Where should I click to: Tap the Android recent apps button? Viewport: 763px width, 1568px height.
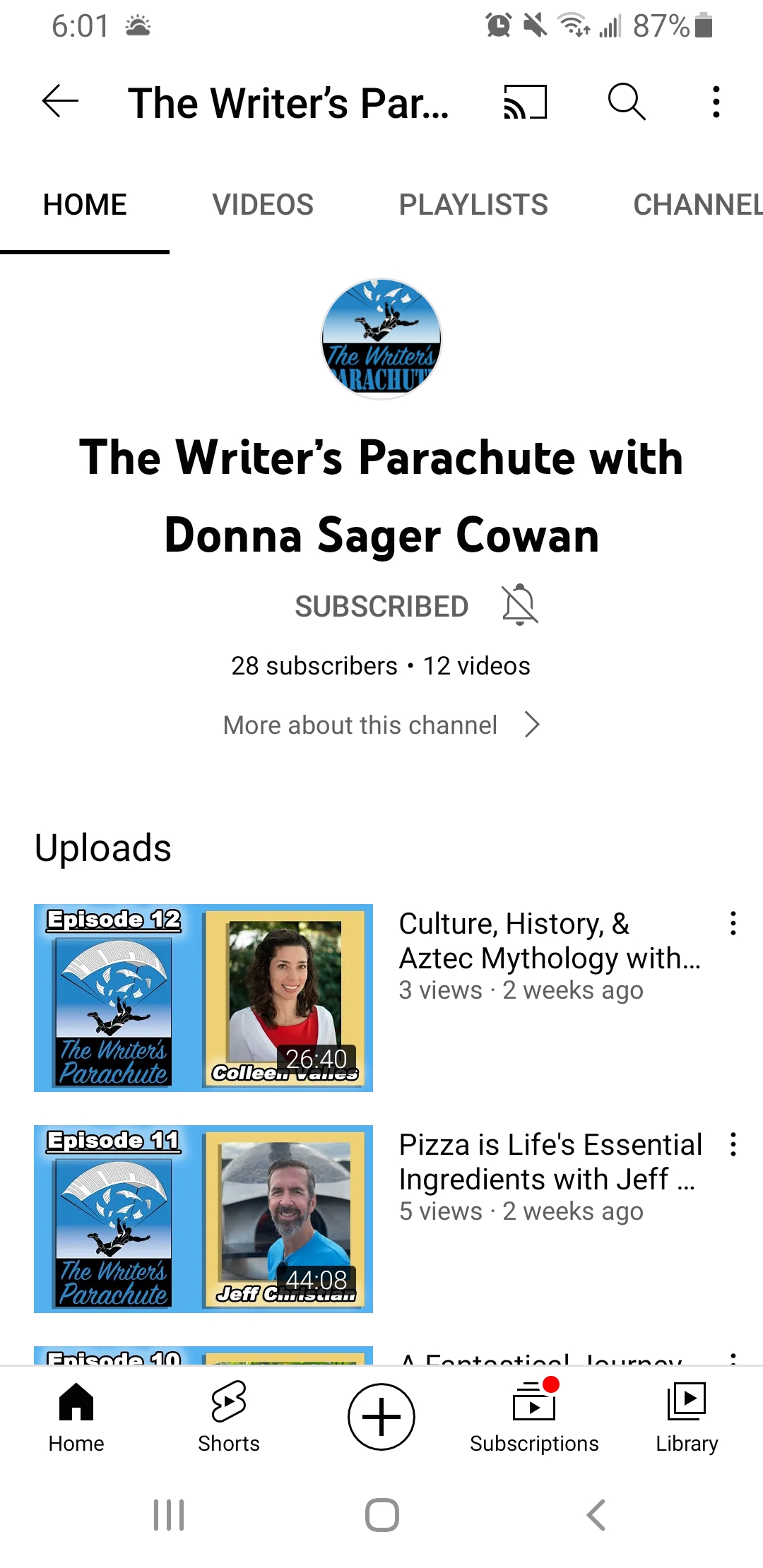click(x=169, y=1515)
